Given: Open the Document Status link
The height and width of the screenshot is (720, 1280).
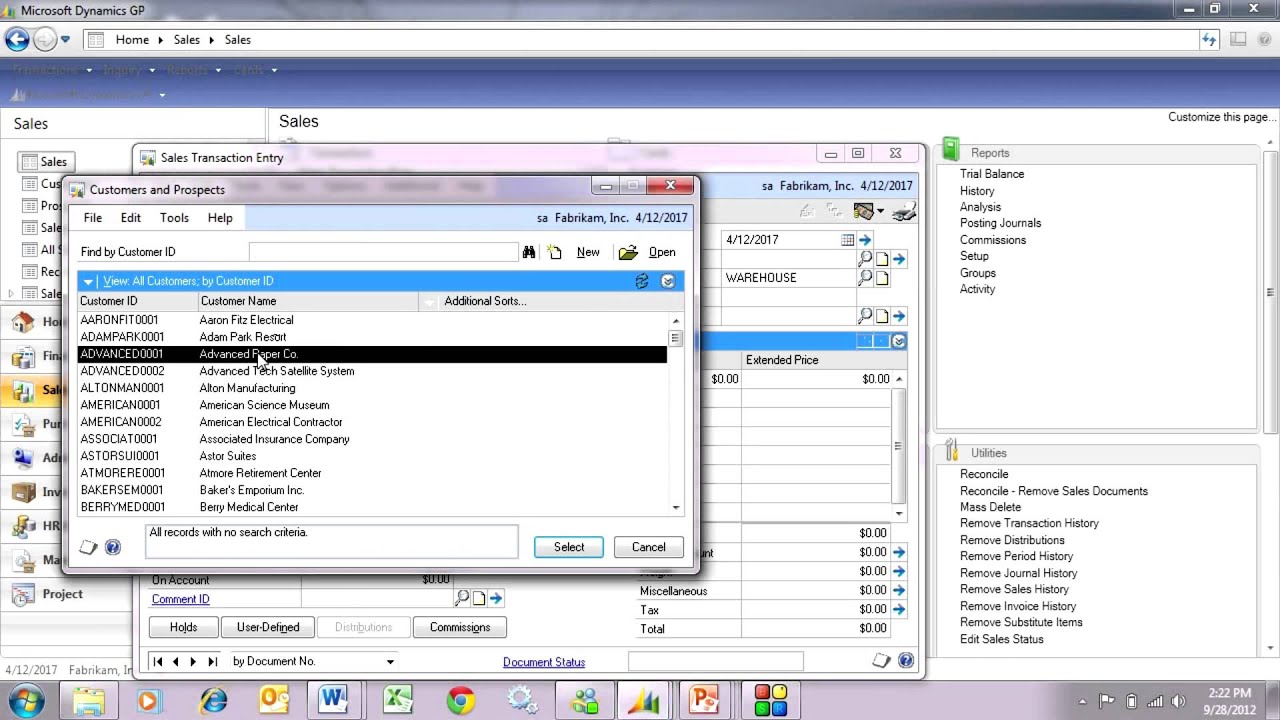Looking at the screenshot, I should pos(544,662).
